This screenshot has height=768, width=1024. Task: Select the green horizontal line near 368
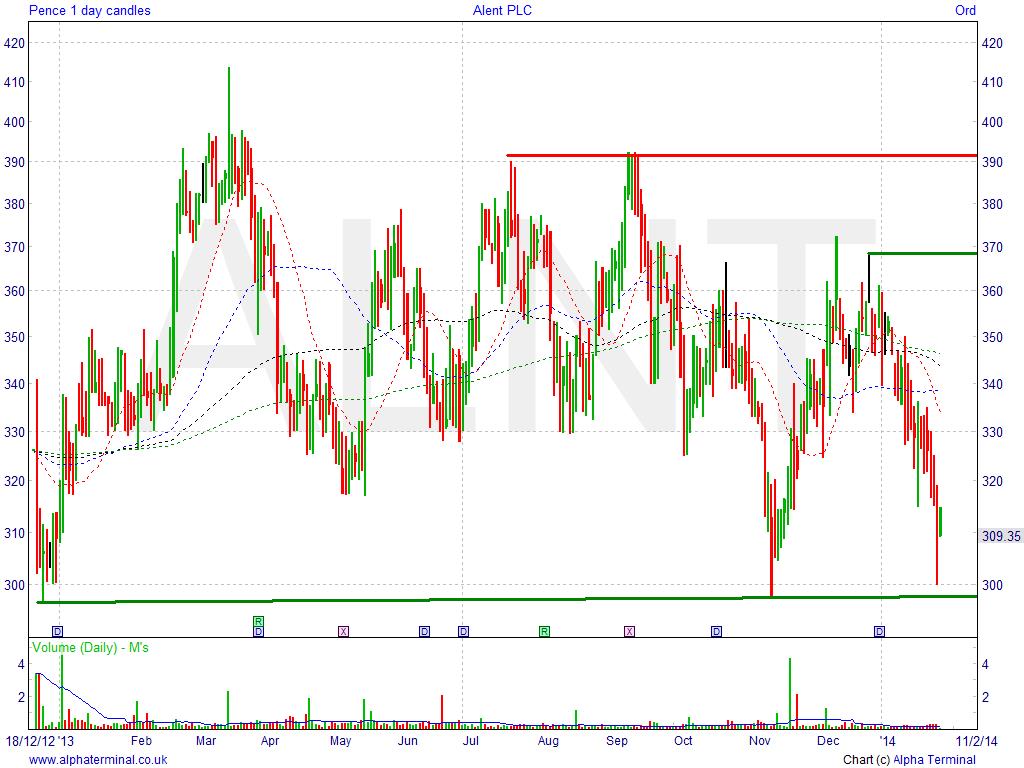click(x=923, y=253)
